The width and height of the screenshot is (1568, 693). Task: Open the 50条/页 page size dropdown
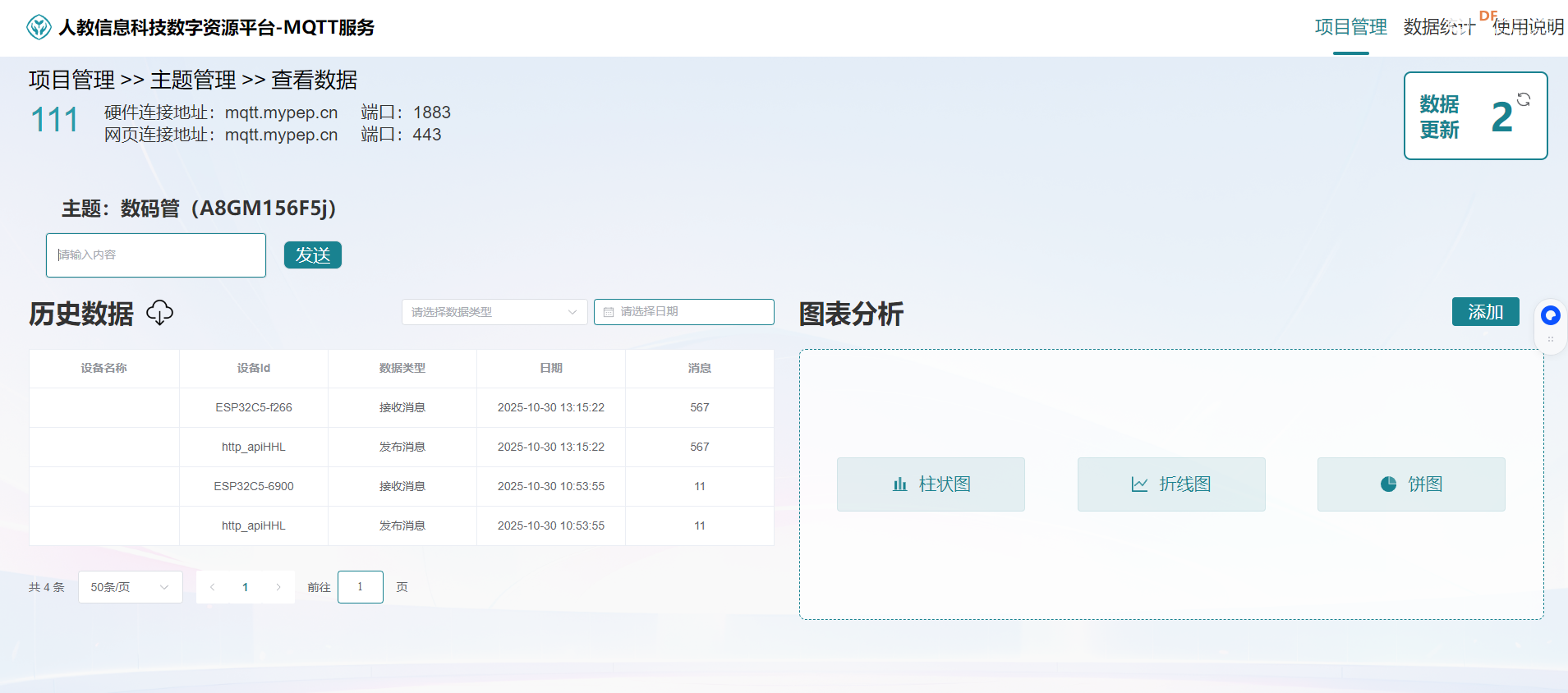pyautogui.click(x=131, y=587)
